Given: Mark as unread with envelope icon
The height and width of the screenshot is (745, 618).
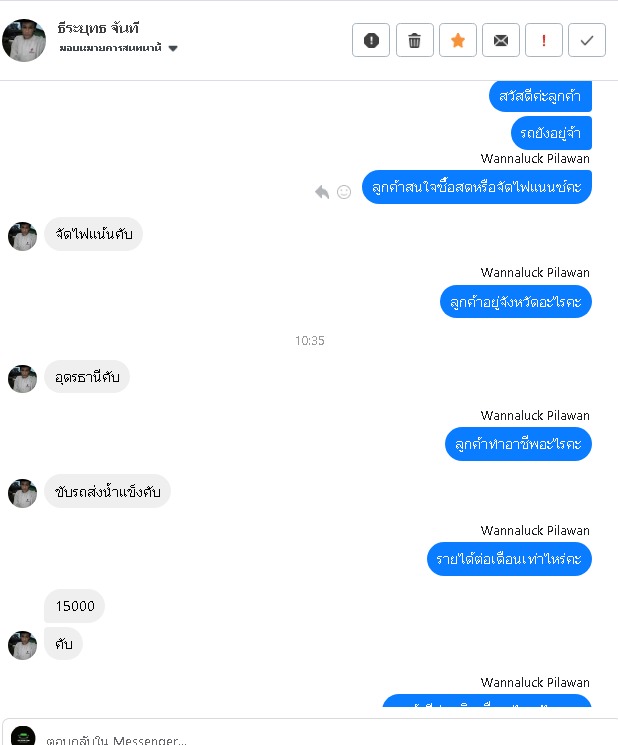Looking at the screenshot, I should [501, 40].
